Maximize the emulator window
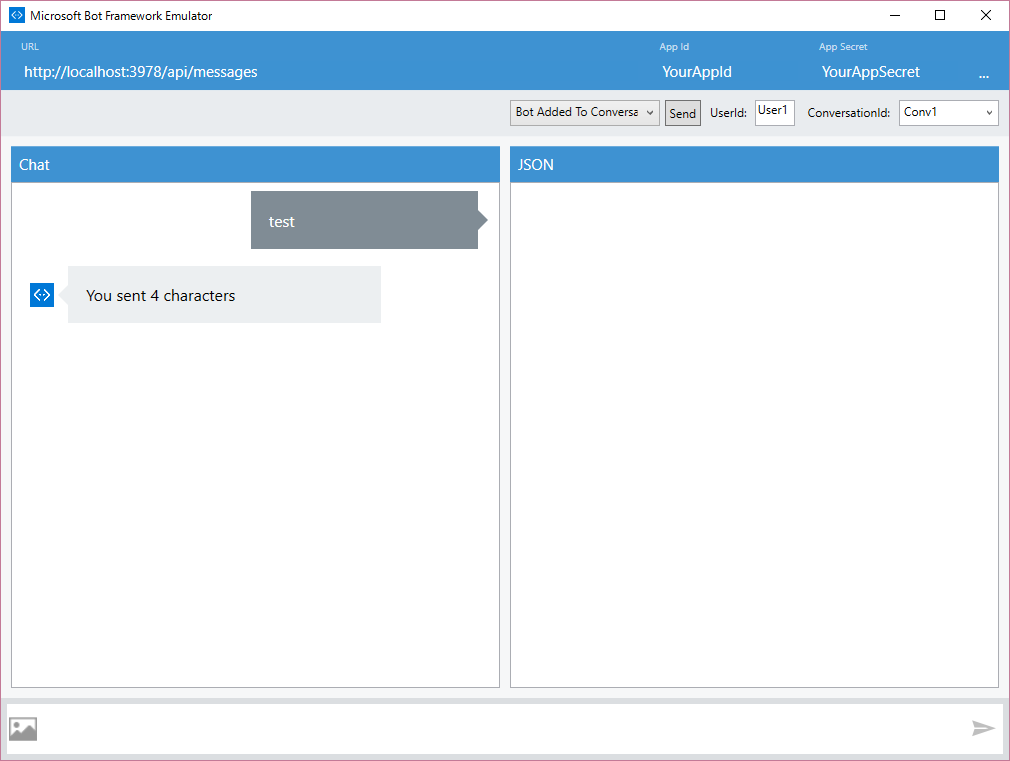The image size is (1010, 761). coord(940,15)
